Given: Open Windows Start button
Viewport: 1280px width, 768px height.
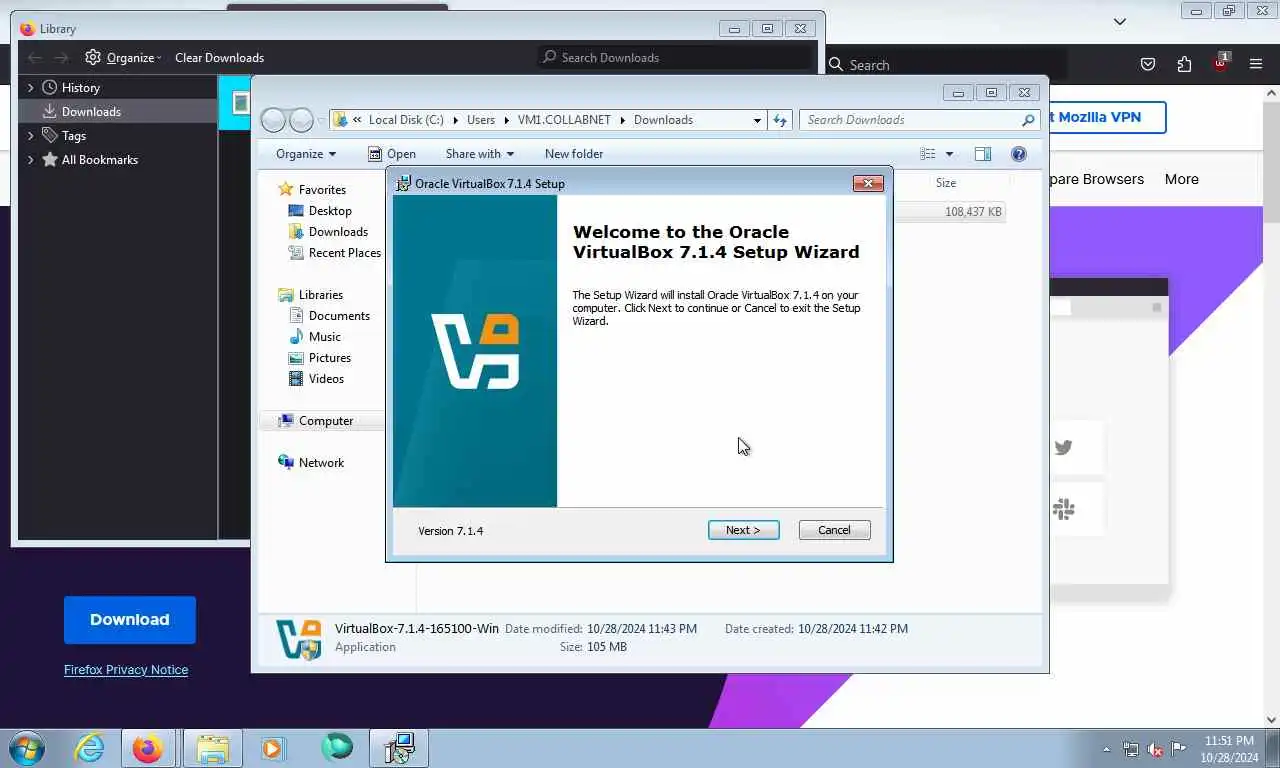Looking at the screenshot, I should click(x=27, y=748).
